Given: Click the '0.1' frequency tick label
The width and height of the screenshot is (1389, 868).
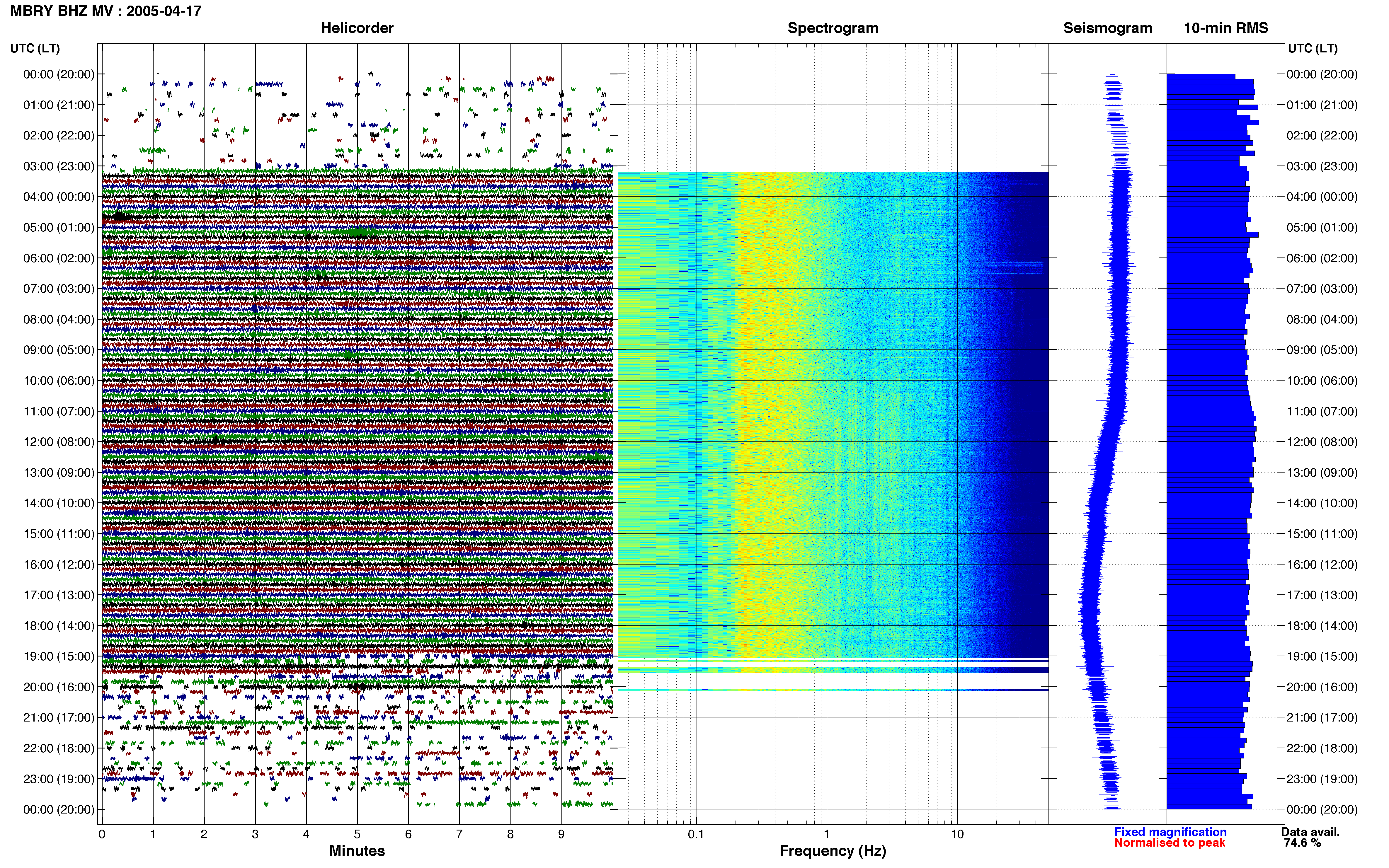Looking at the screenshot, I should coord(696,834).
